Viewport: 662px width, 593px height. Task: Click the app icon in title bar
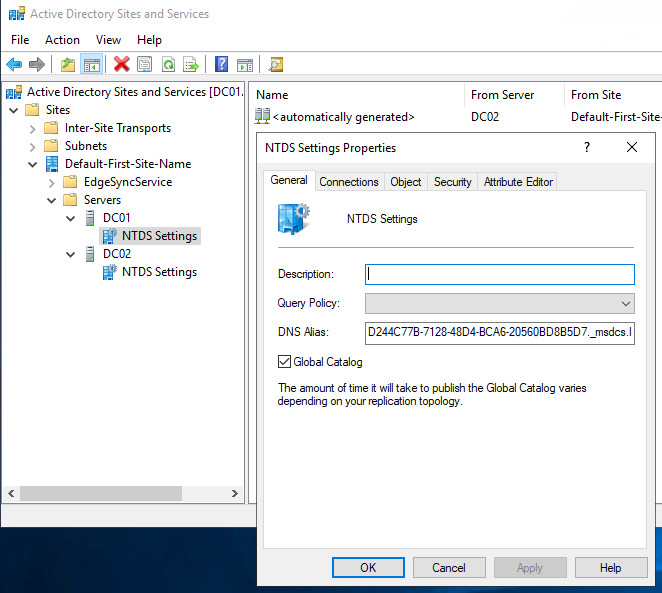16,14
